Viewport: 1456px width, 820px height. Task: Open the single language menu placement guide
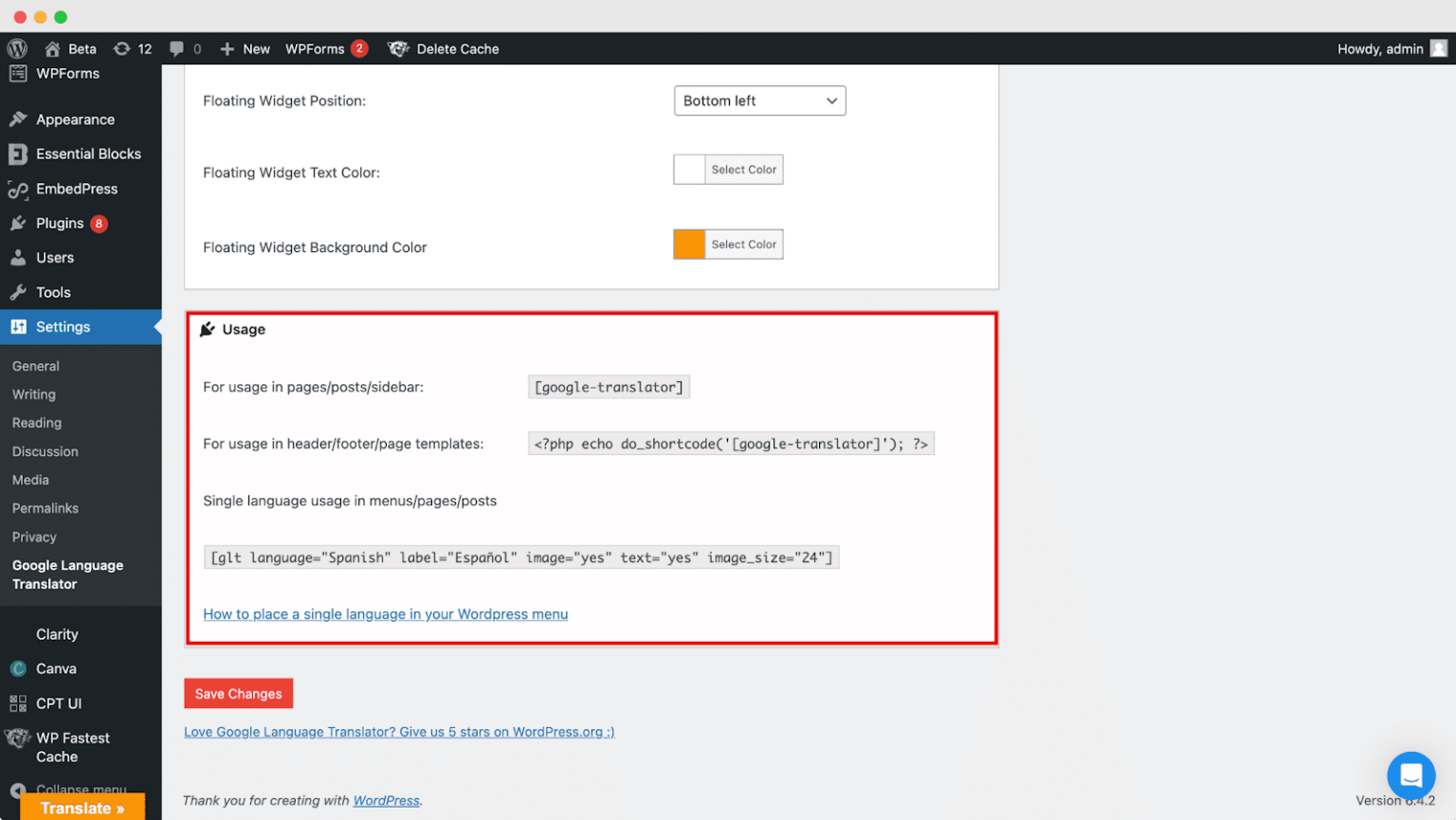tap(385, 614)
